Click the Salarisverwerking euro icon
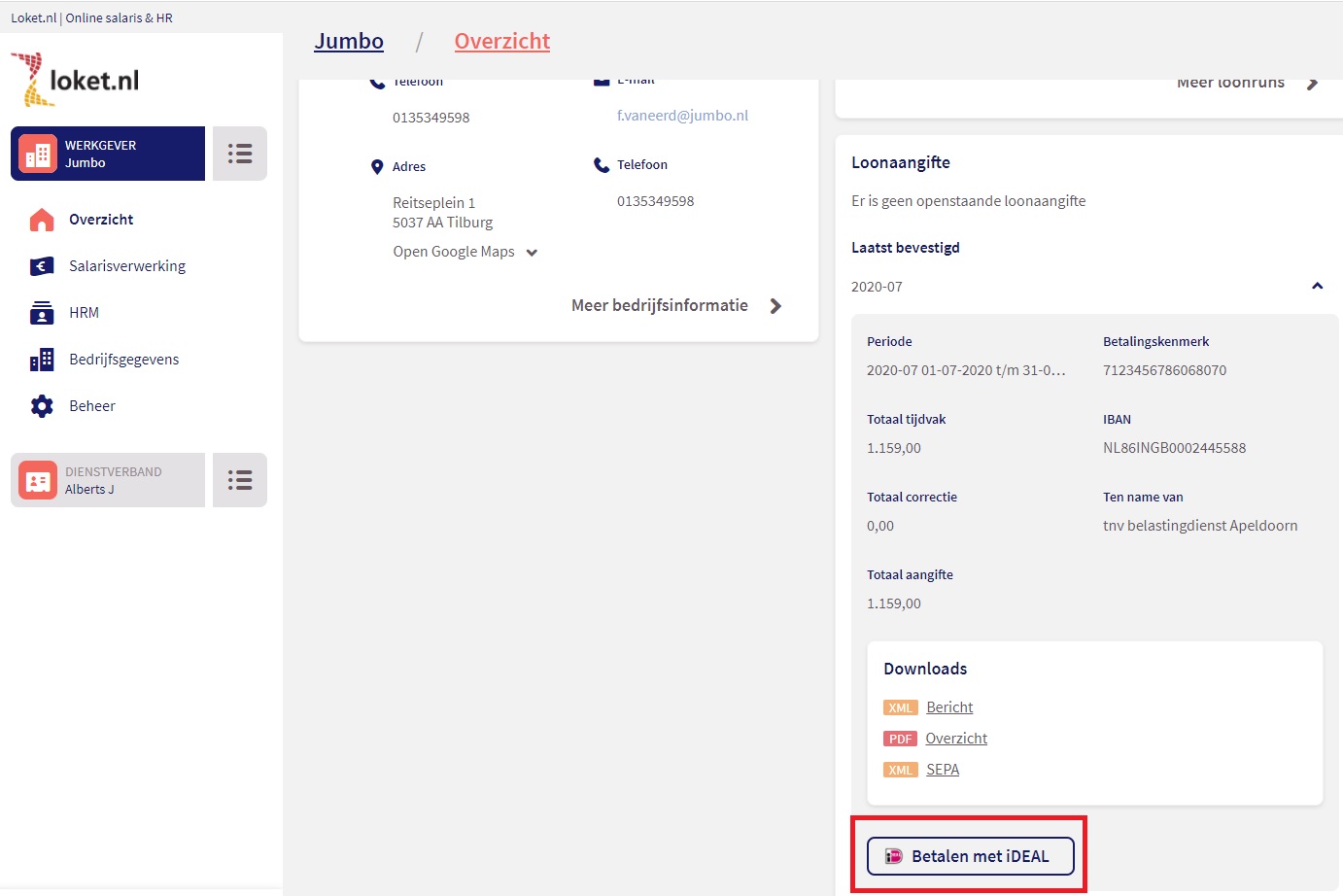The height and width of the screenshot is (896, 1343). pos(42,266)
